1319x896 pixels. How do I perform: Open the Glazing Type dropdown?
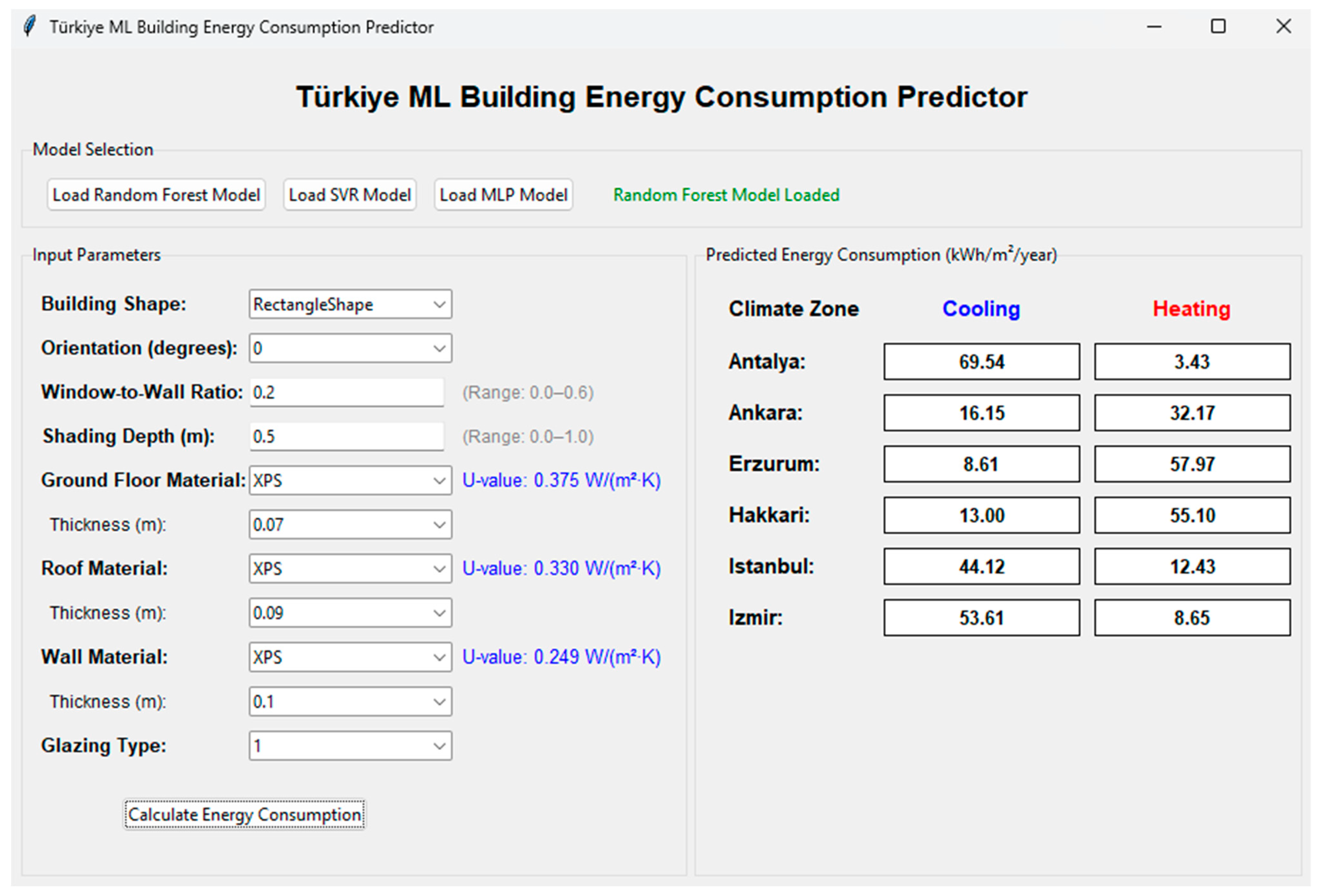[439, 746]
